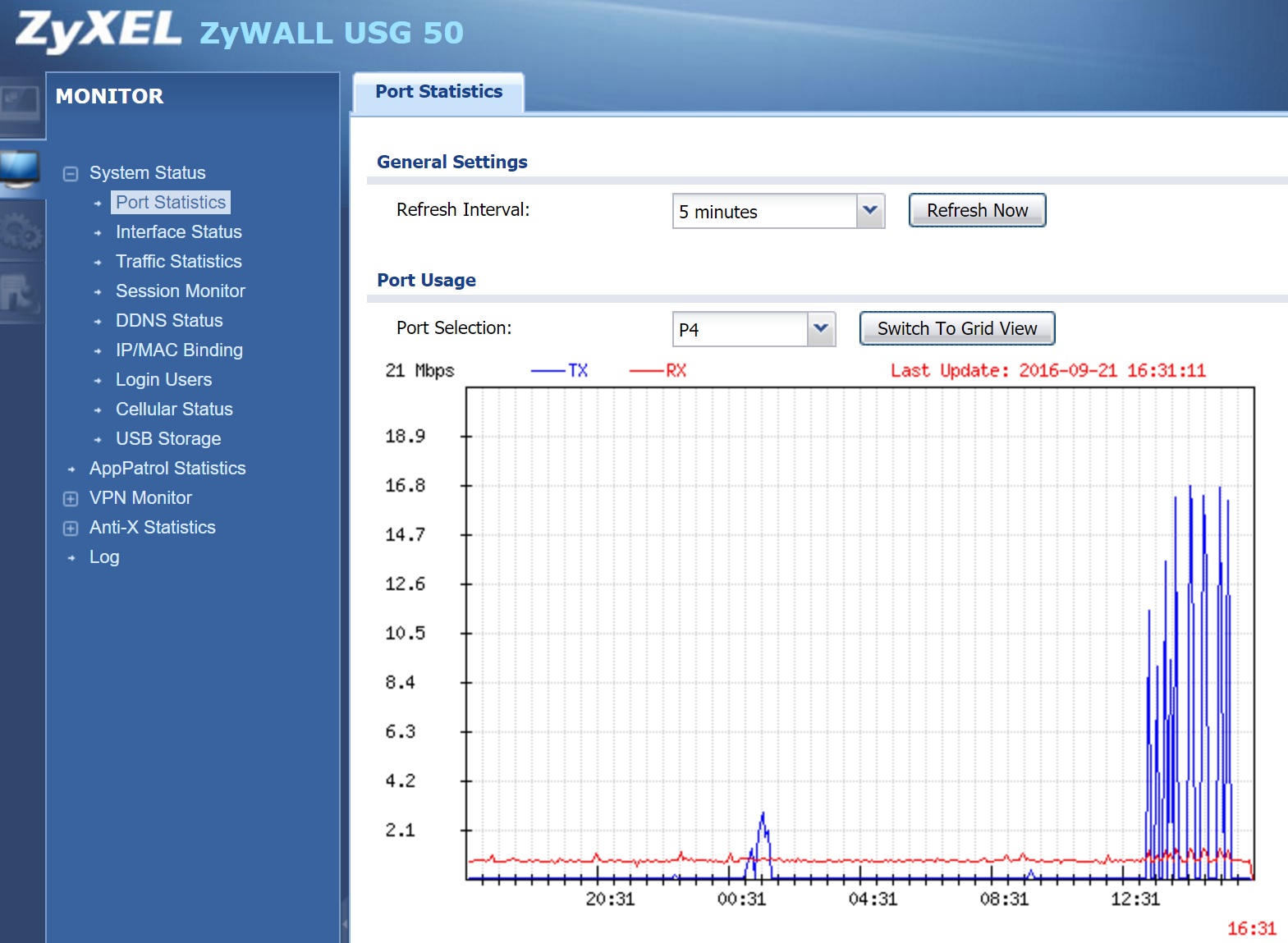Open USB Storage page
The height and width of the screenshot is (943, 1288).
(x=168, y=438)
